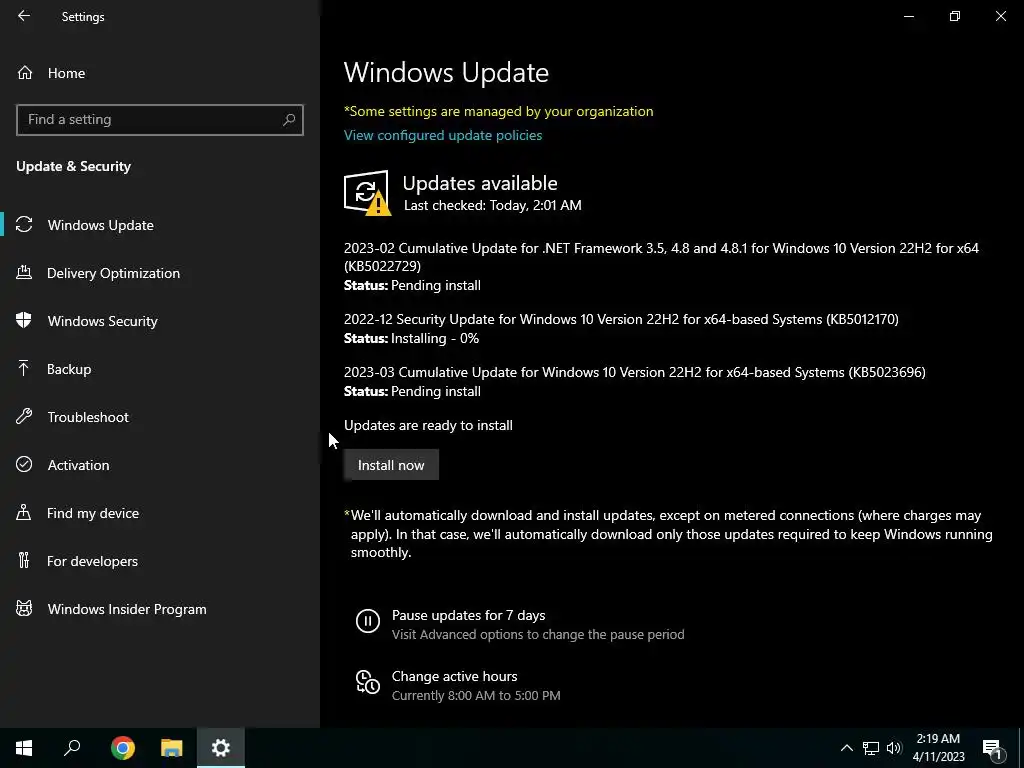Click the For developers tools icon
Image resolution: width=1024 pixels, height=768 pixels.
coord(24,560)
